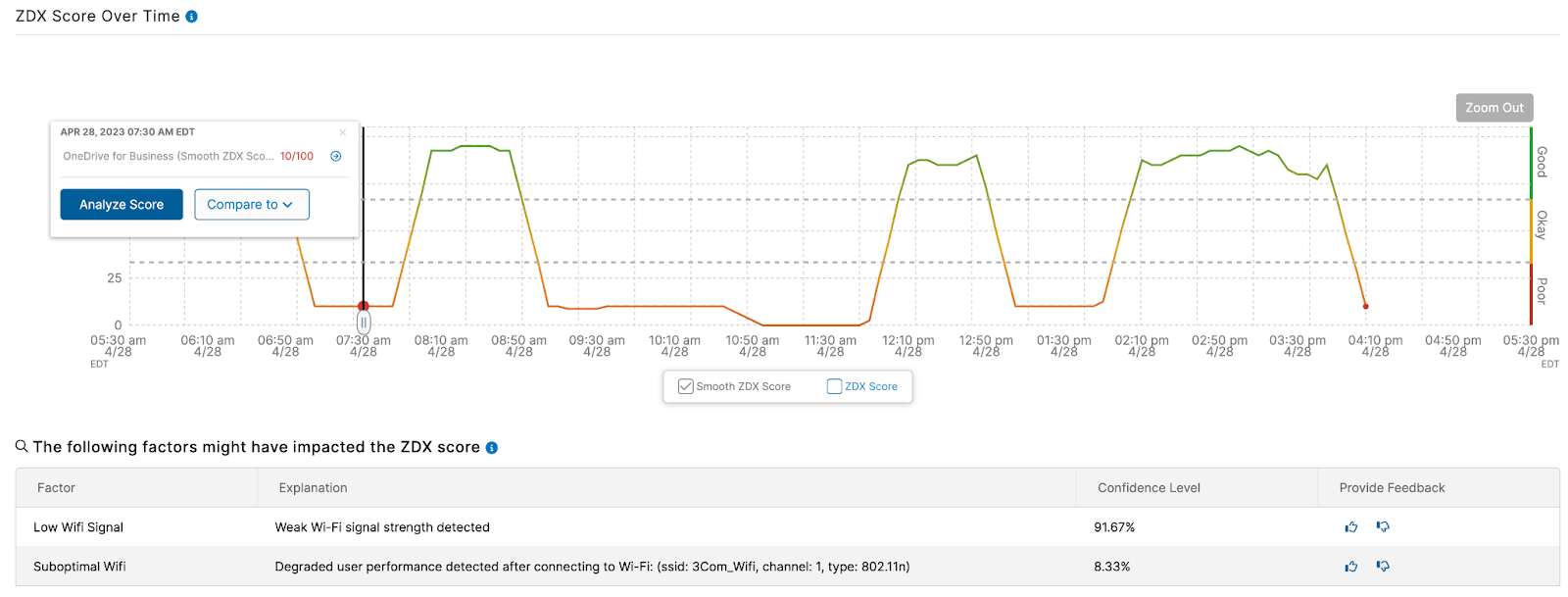The image size is (1568, 597).
Task: Click the Low Wifi Signal row label
Action: (78, 527)
